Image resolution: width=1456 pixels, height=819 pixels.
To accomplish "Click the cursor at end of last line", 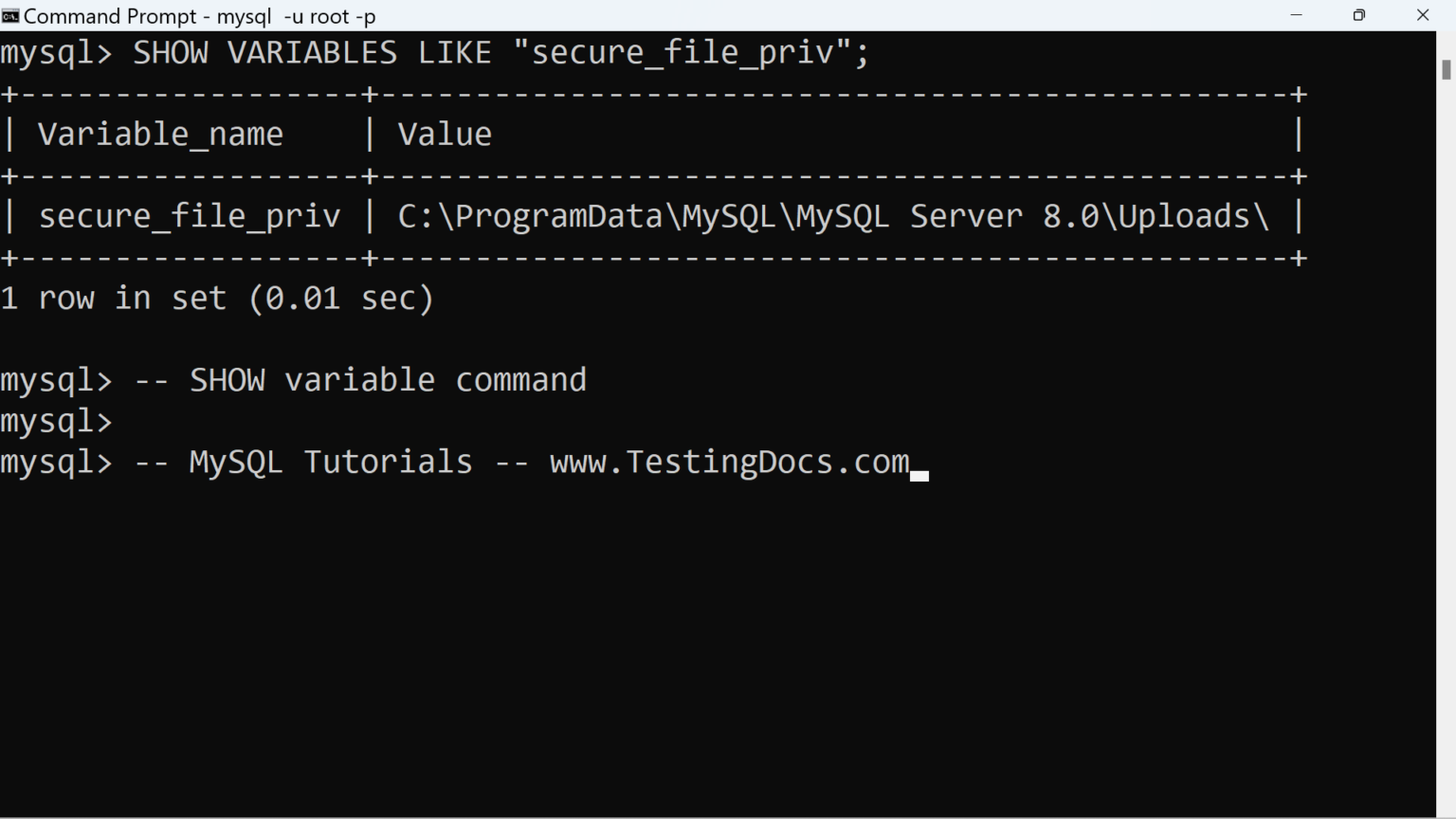I will (919, 474).
